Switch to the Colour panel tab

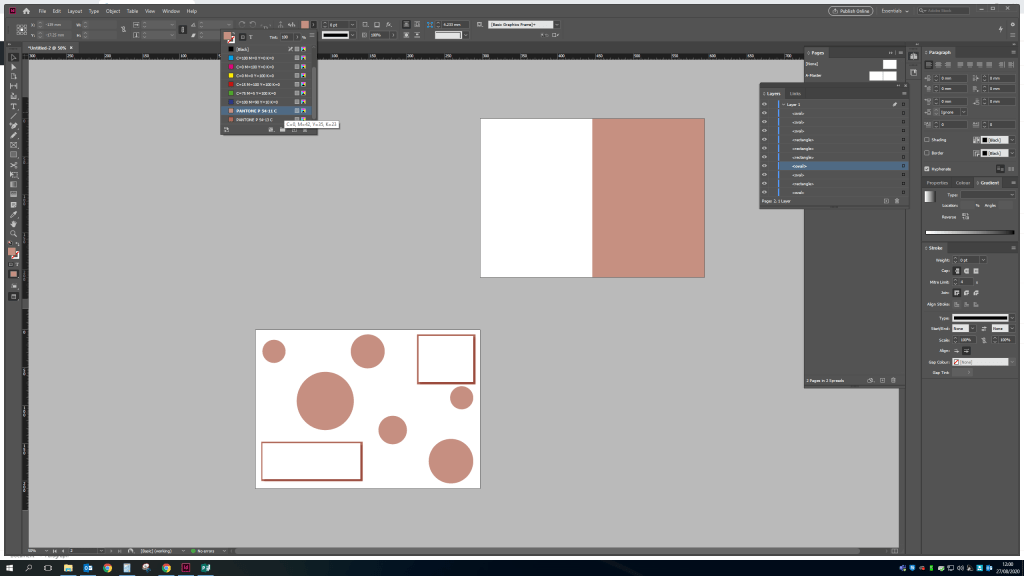tap(963, 183)
